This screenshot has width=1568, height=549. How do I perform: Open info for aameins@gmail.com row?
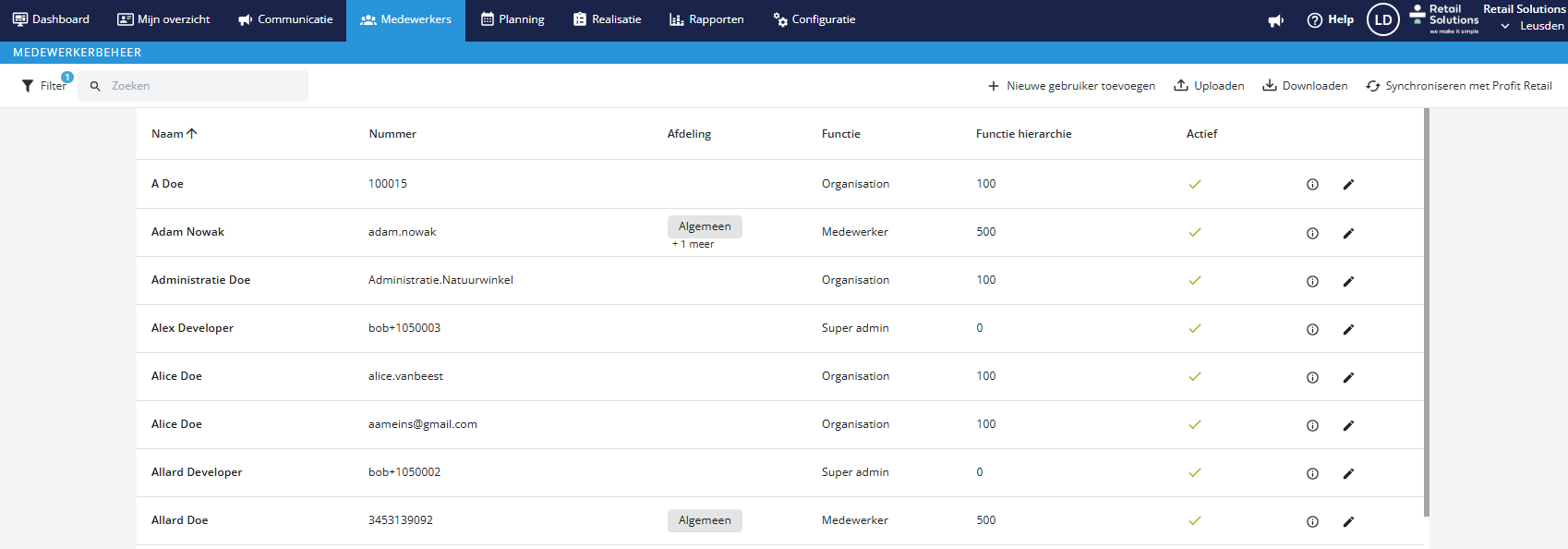[1312, 425]
